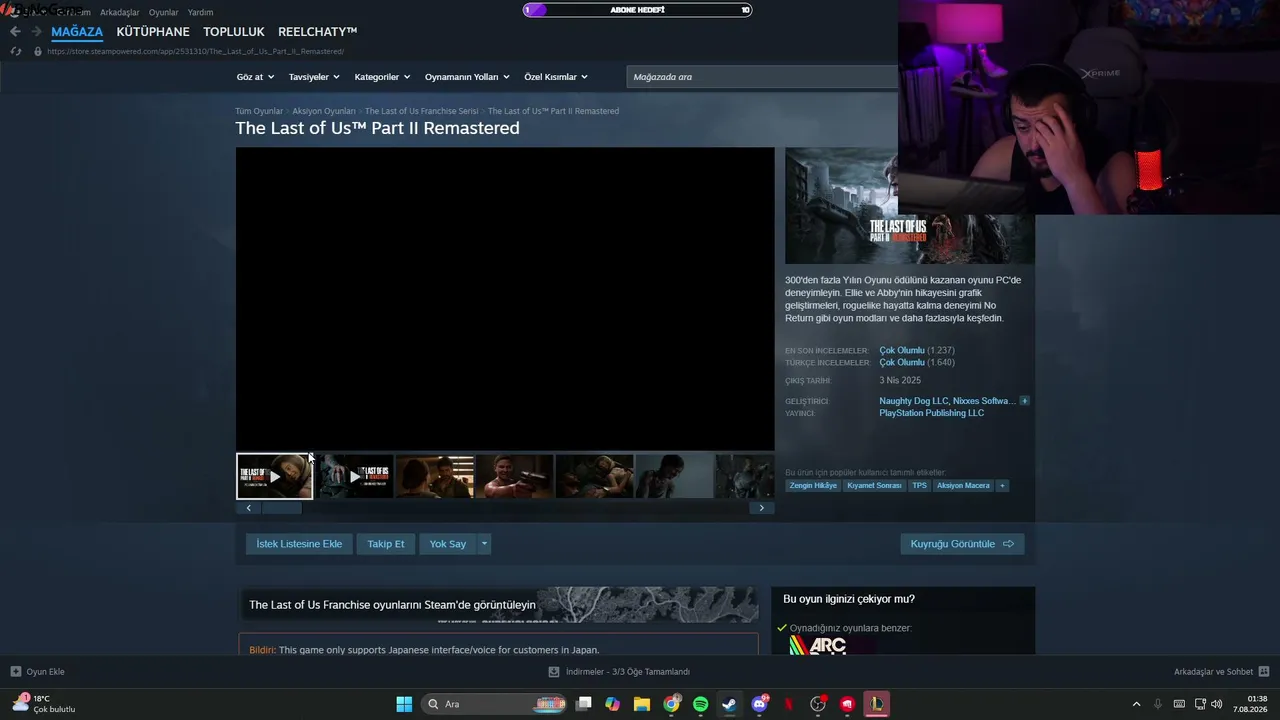Click the Kuyruğu Görüntüle button

[x=962, y=544]
